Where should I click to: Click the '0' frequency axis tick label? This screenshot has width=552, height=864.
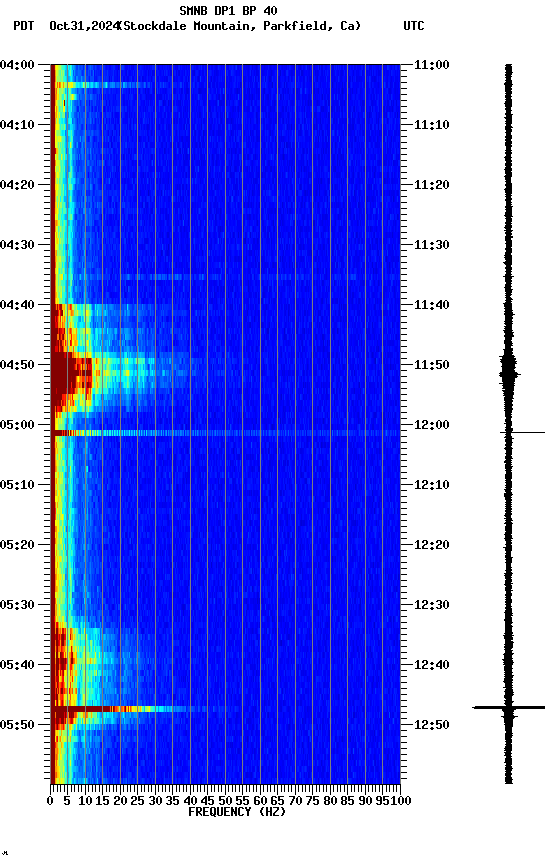point(50,801)
